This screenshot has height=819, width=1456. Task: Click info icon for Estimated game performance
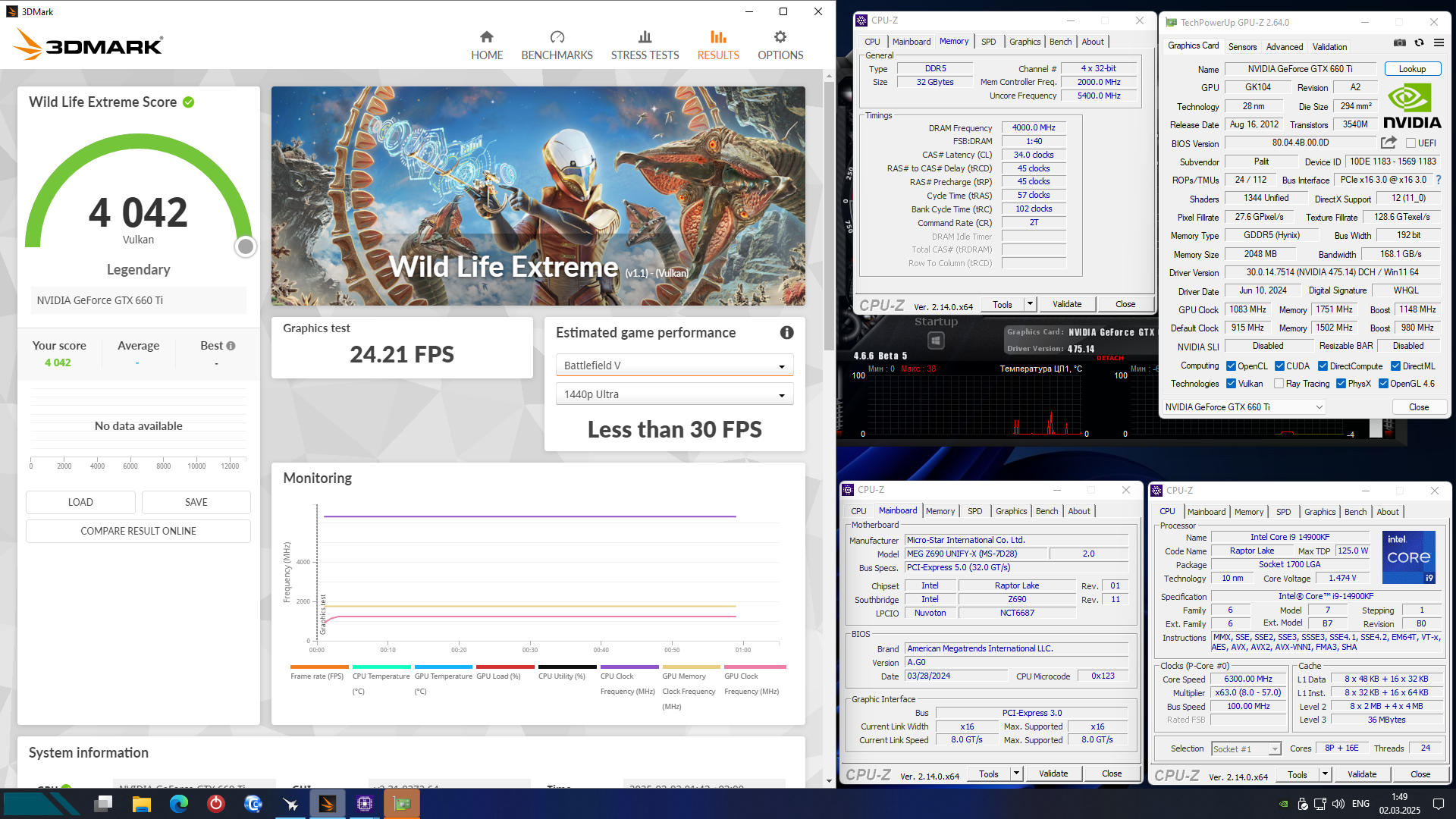tap(787, 333)
